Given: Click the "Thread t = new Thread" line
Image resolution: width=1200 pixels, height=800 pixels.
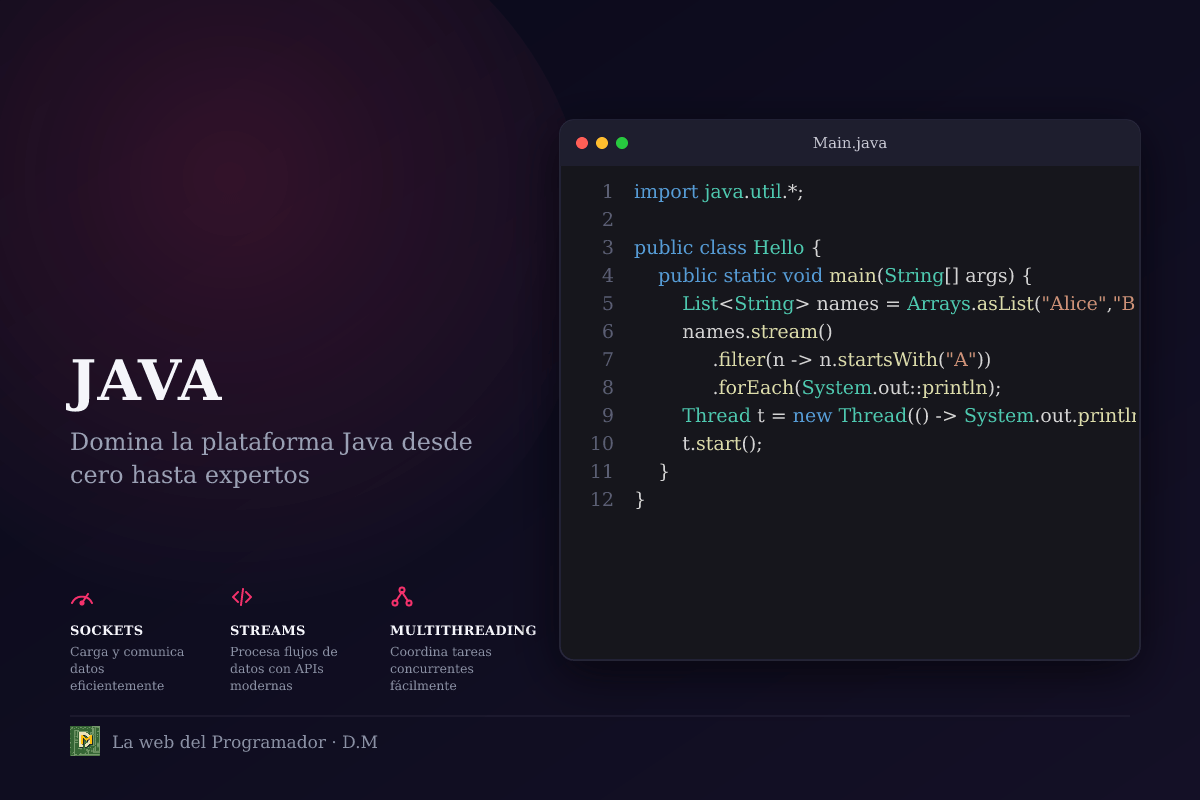Looking at the screenshot, I should click(x=909, y=416).
